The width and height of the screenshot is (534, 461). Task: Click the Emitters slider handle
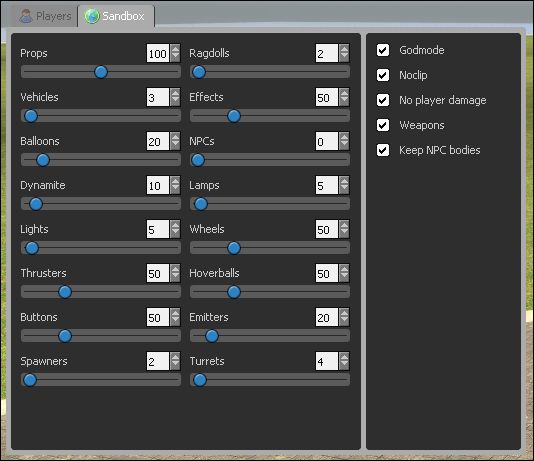click(212, 336)
